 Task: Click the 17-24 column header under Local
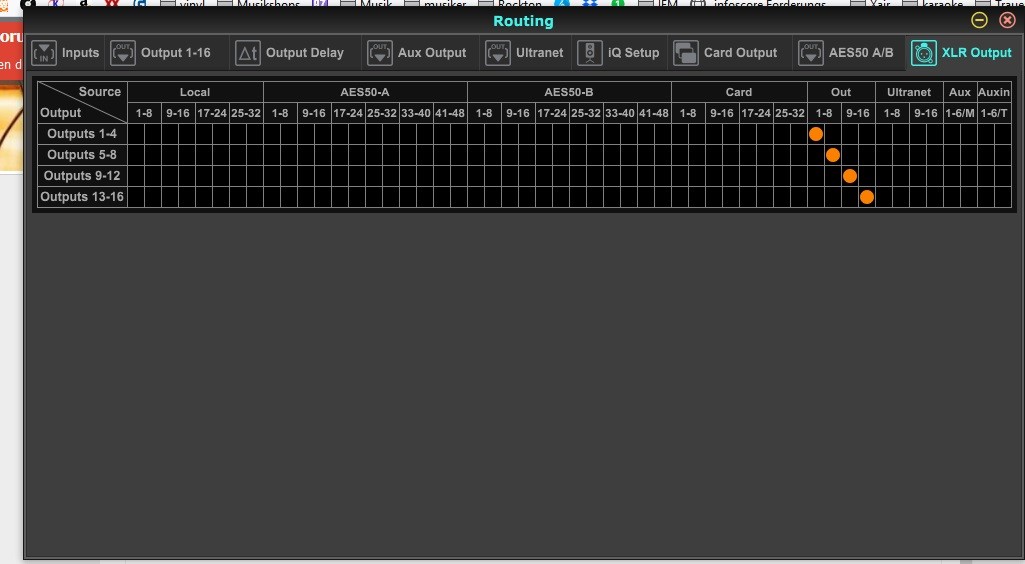212,113
